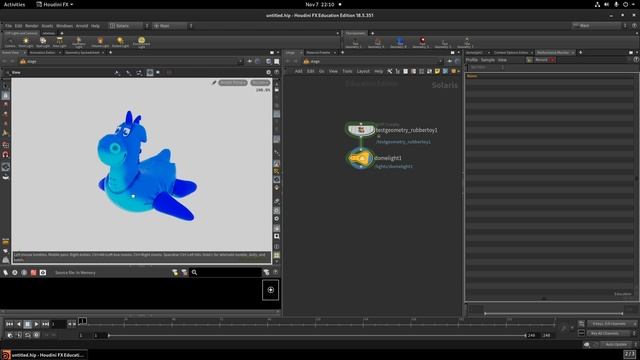Screen dimensions: 640x360
Task: Toggle loop mode icon below playback controls
Action: pos(27,335)
